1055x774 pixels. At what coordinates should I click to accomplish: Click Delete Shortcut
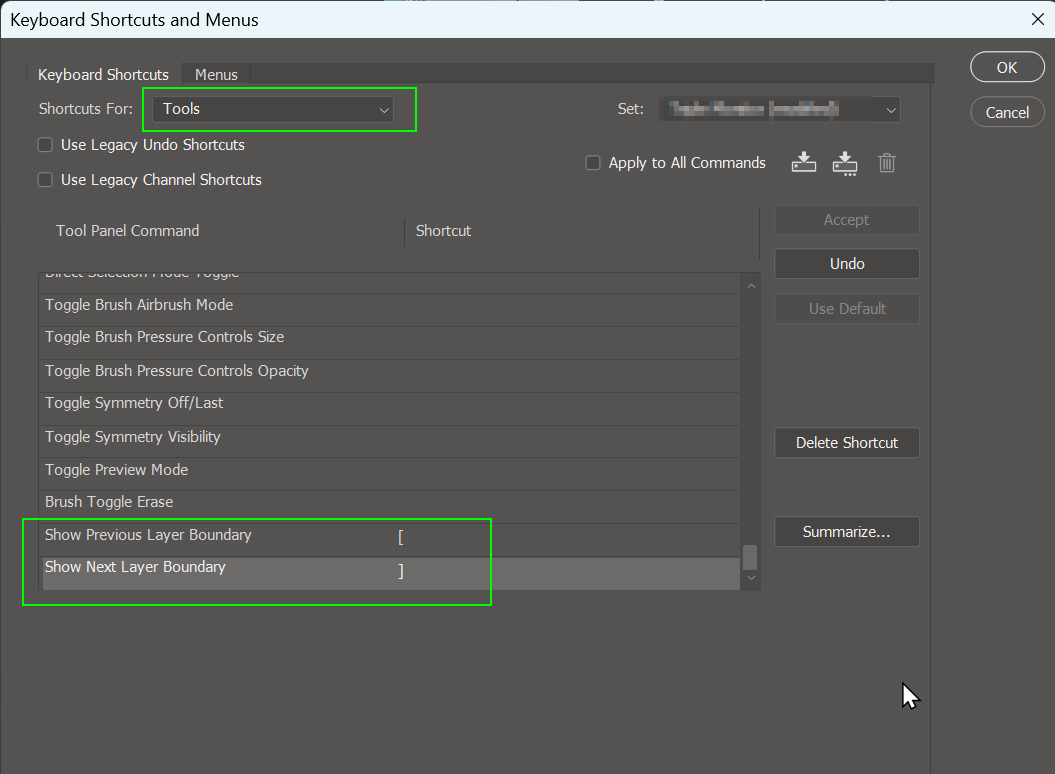tap(846, 442)
